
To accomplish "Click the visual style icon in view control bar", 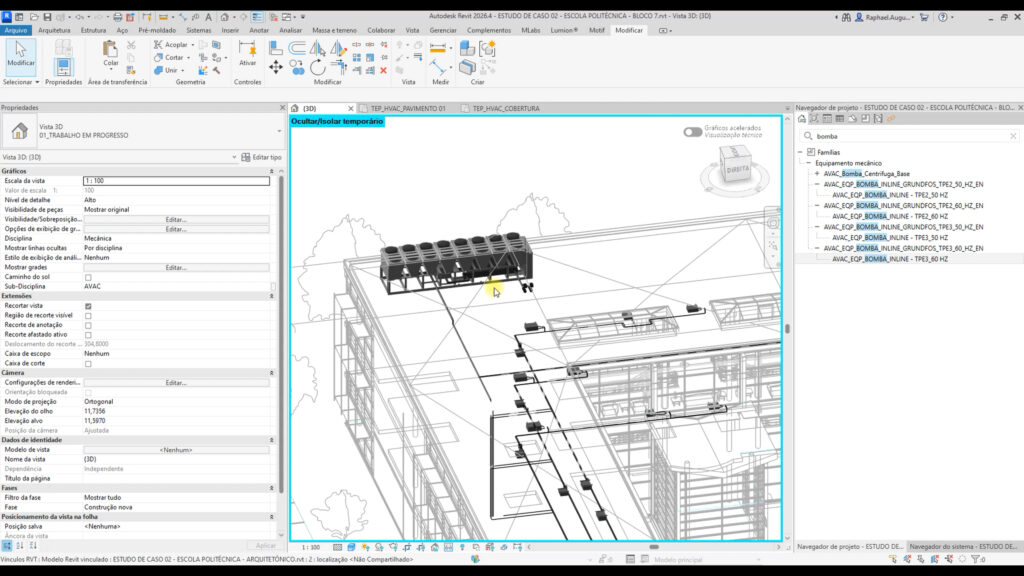I will (x=351, y=547).
